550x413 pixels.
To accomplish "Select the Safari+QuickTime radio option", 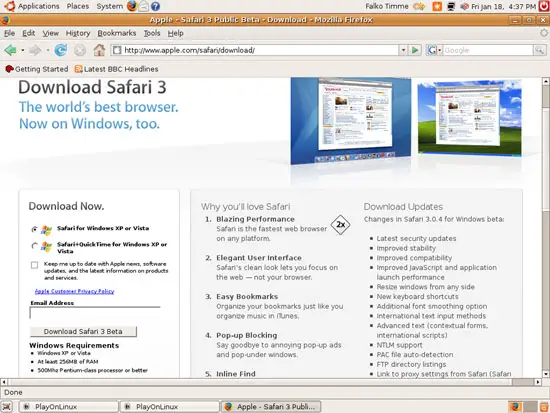I will 34,246.
